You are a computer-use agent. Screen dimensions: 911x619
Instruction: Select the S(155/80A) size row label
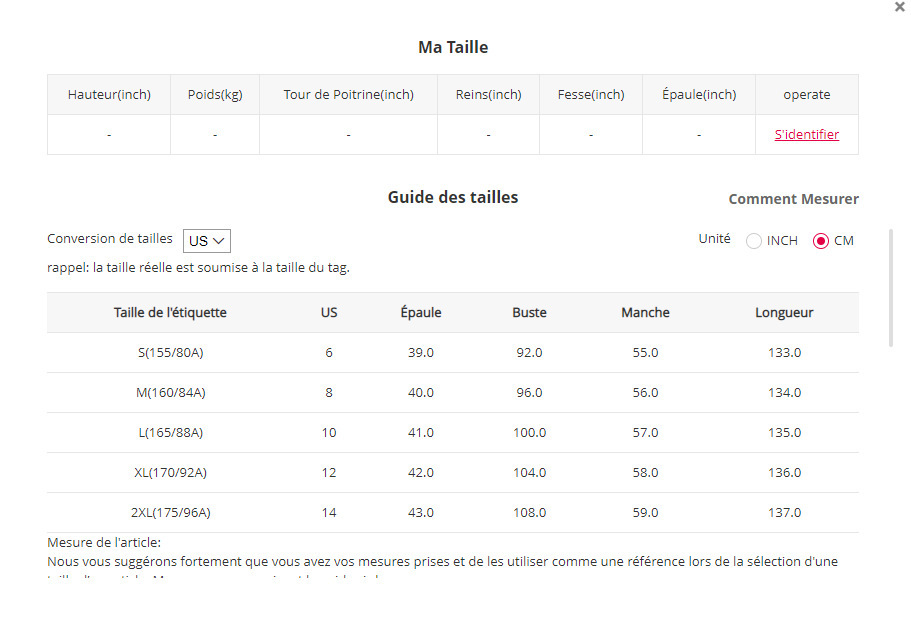tap(170, 353)
